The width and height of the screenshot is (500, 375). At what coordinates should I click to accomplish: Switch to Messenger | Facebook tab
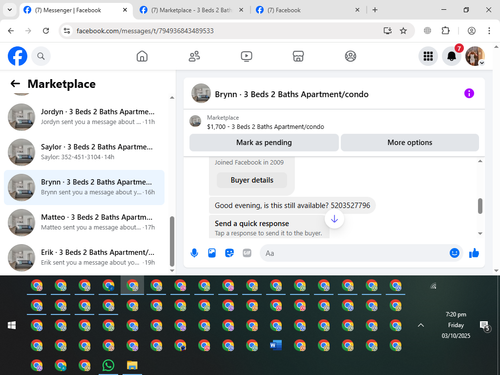click(x=75, y=10)
